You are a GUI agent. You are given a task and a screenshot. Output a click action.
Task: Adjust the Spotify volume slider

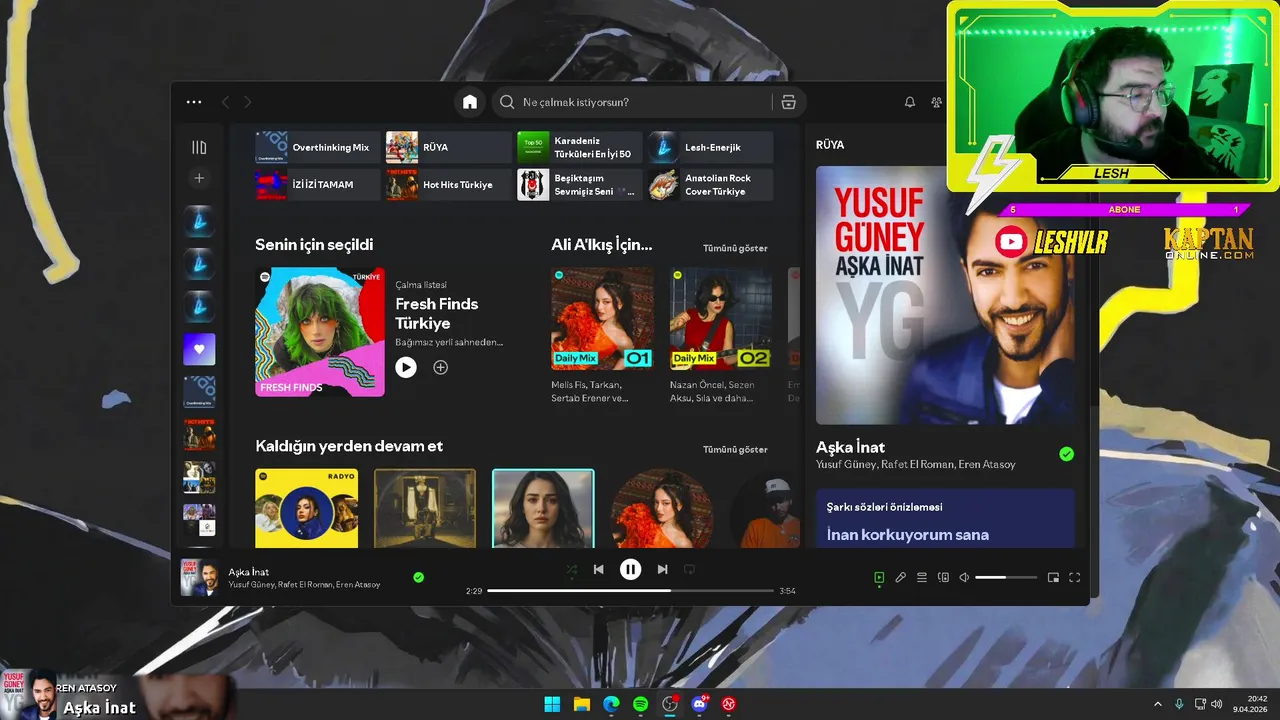(x=1005, y=577)
